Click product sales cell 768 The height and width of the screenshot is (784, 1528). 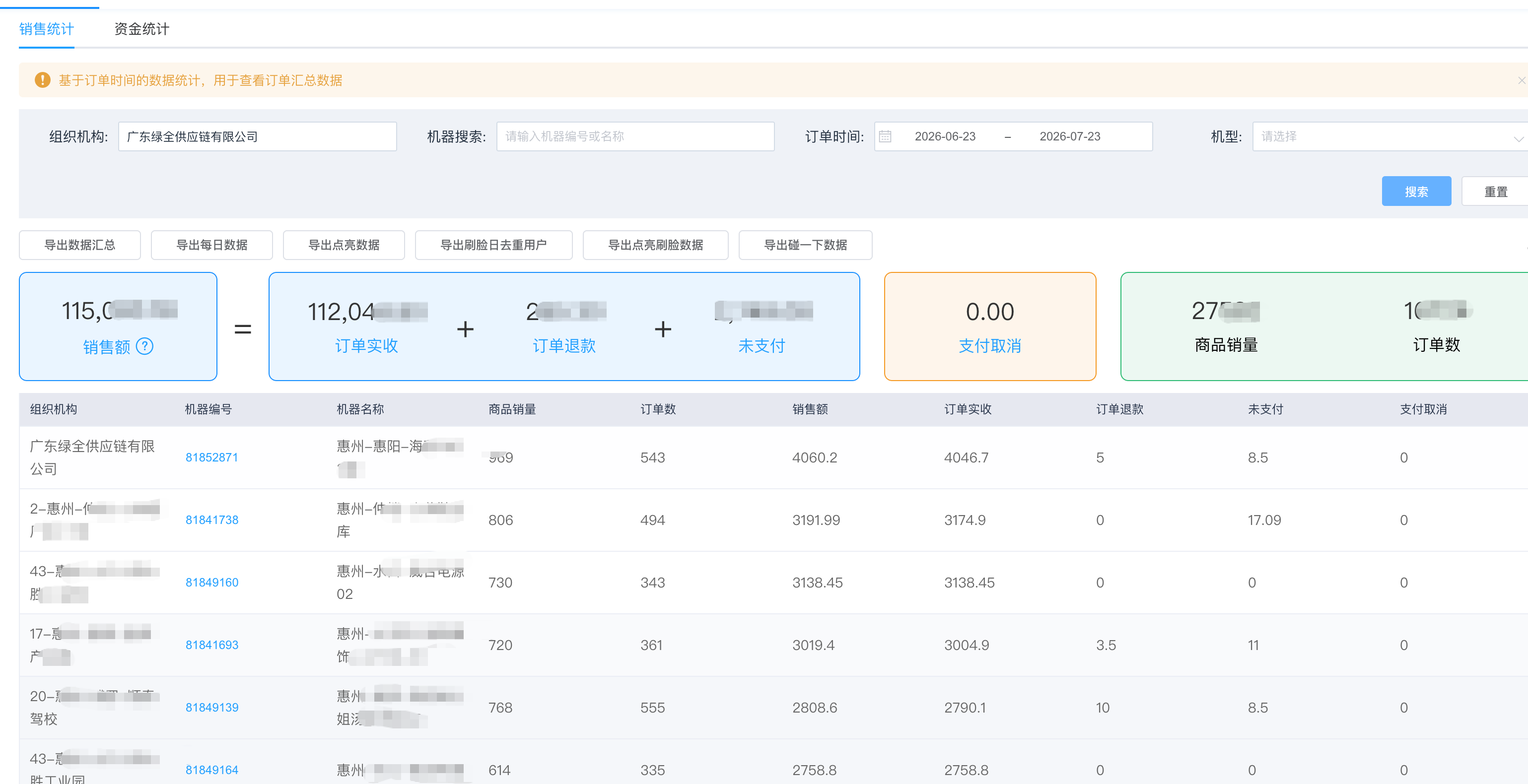(500, 708)
